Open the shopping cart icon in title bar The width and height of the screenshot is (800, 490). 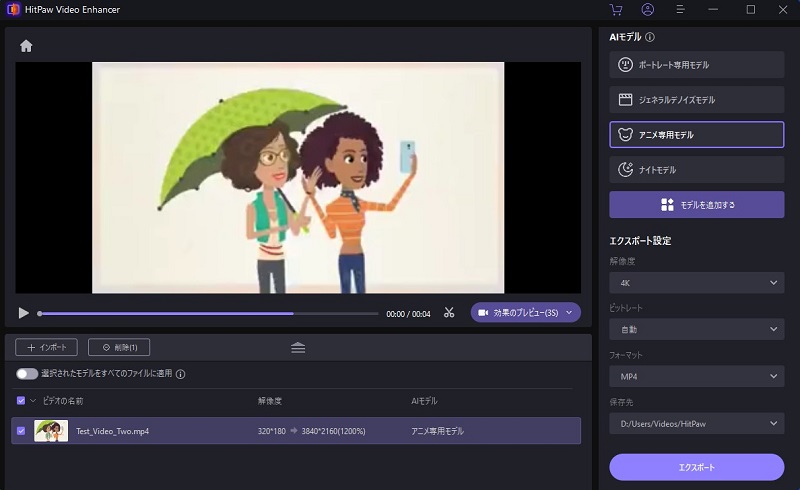click(x=615, y=10)
